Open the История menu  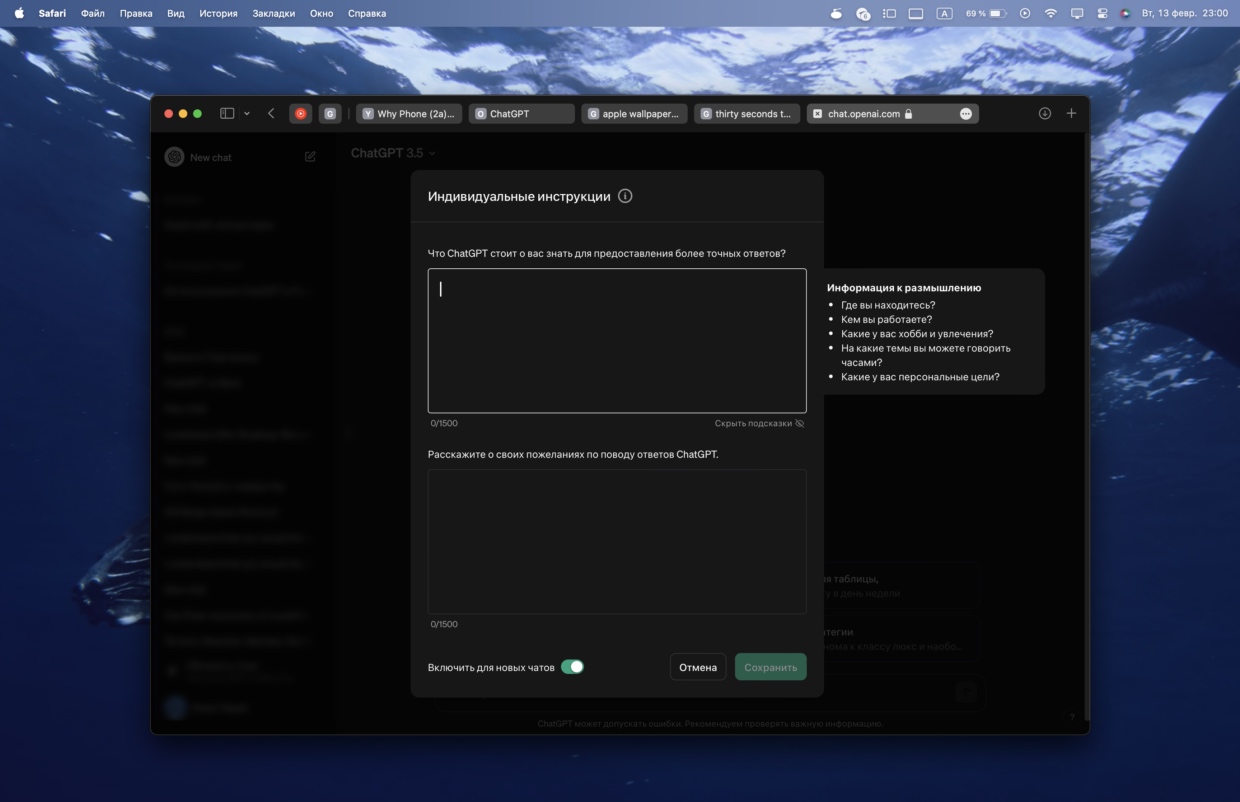click(x=218, y=13)
